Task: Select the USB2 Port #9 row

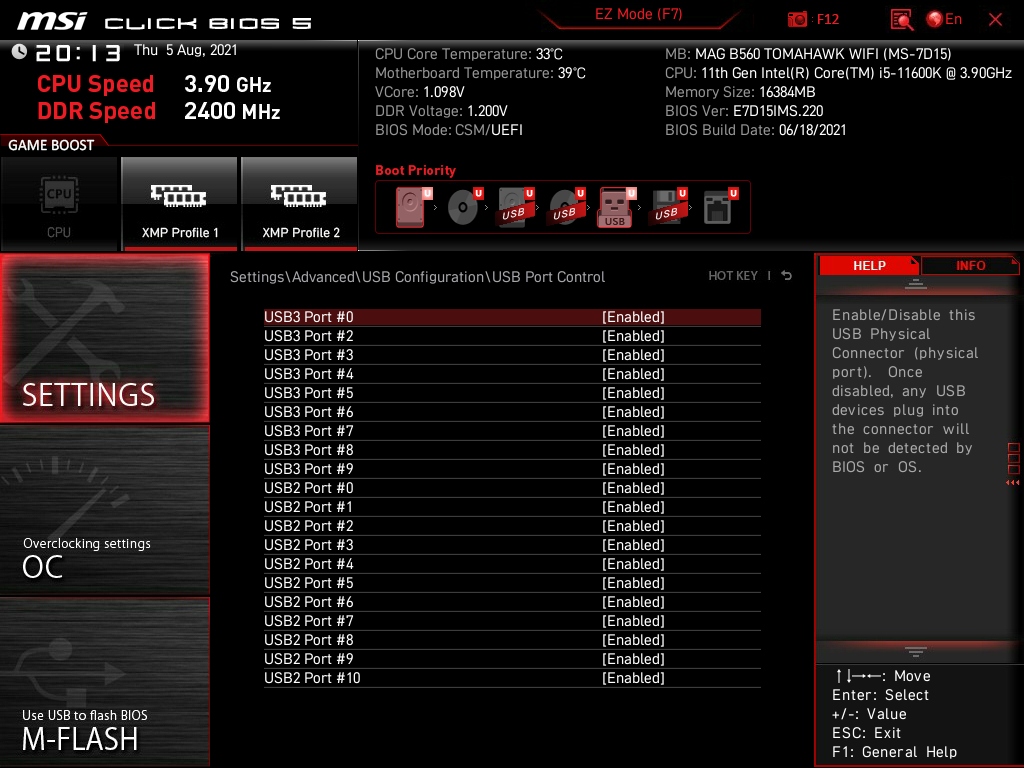Action: pyautogui.click(x=512, y=659)
